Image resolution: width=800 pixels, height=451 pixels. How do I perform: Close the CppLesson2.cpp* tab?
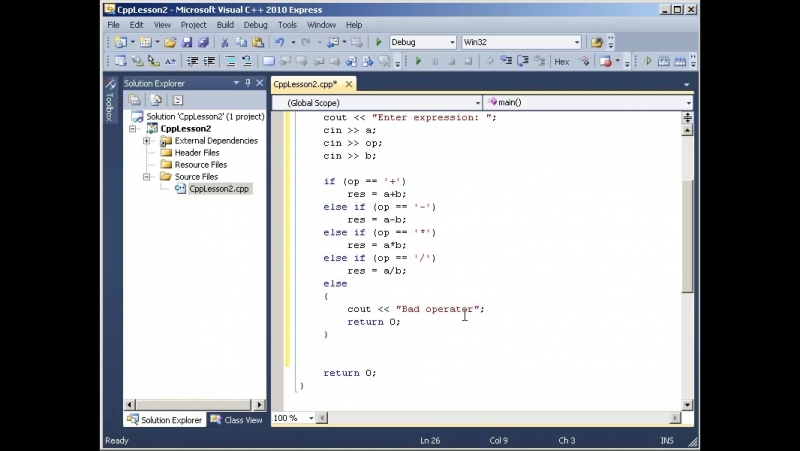point(348,84)
